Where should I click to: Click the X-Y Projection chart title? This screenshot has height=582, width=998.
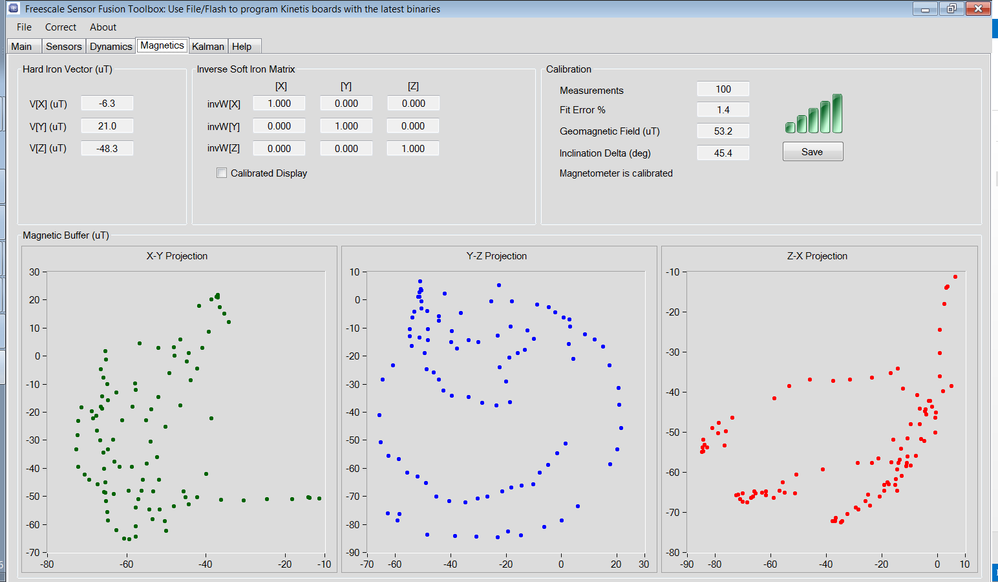click(x=177, y=256)
